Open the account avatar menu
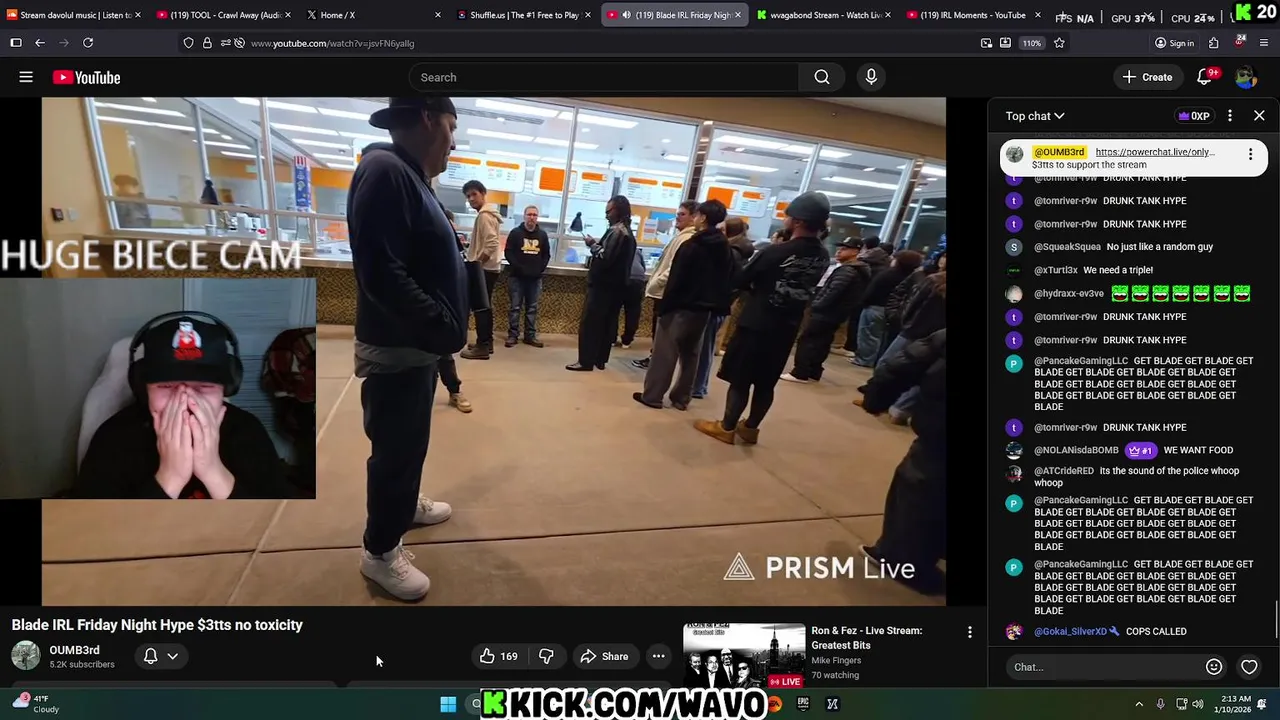Viewport: 1280px width, 720px height. tap(1246, 77)
